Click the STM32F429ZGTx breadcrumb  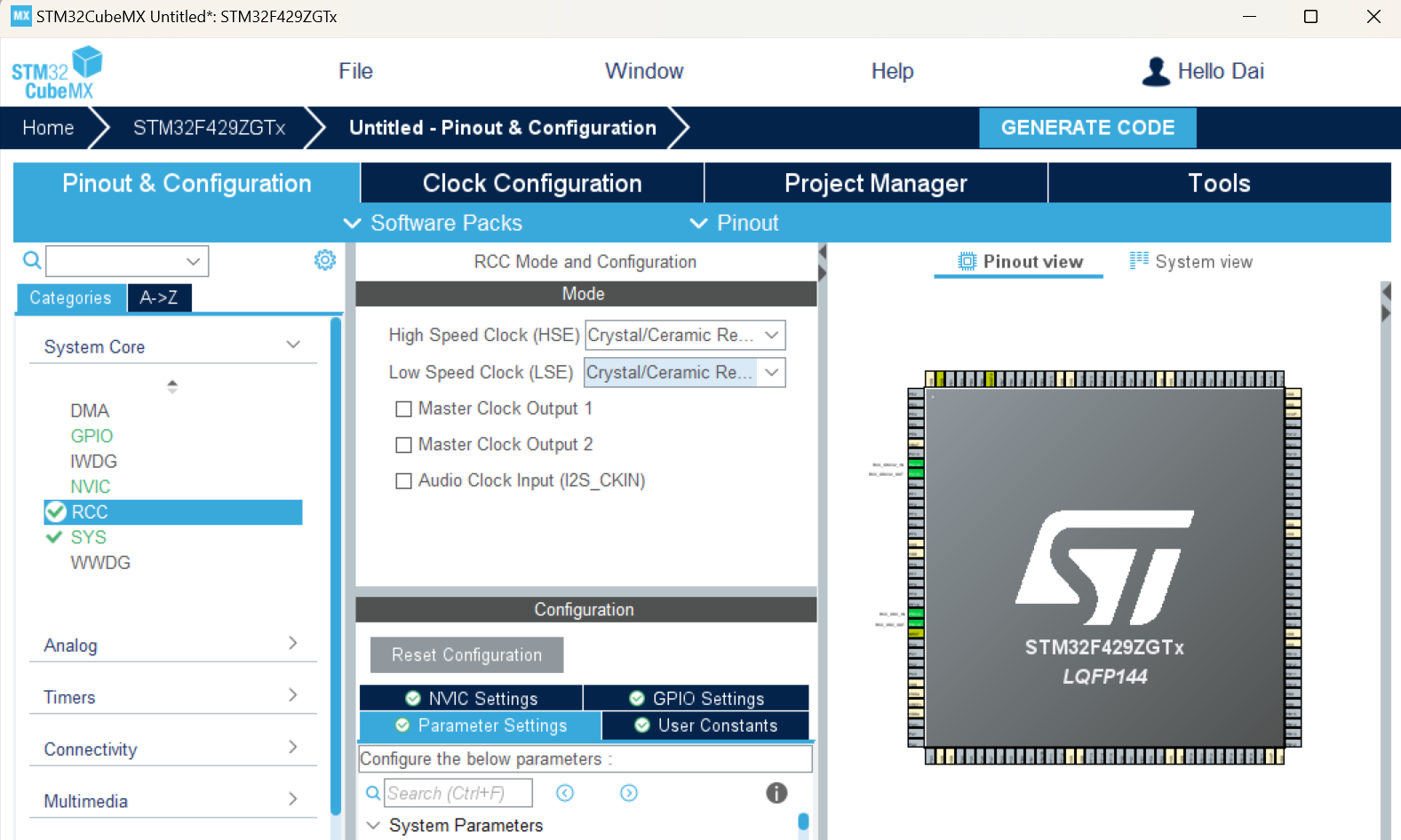(x=209, y=128)
